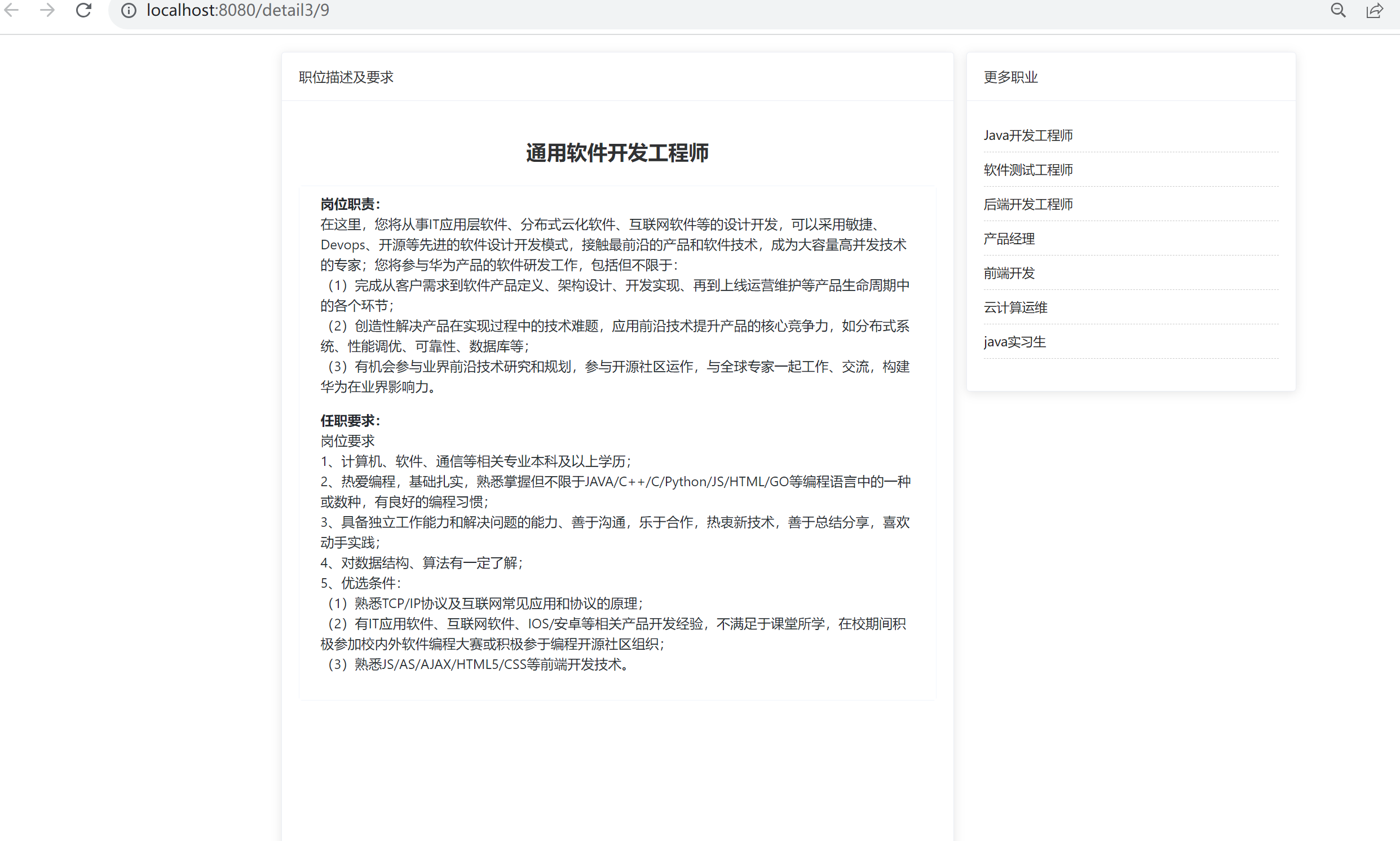Click the job title 通用软件开发工程师
The image size is (1400, 841).
point(617,153)
